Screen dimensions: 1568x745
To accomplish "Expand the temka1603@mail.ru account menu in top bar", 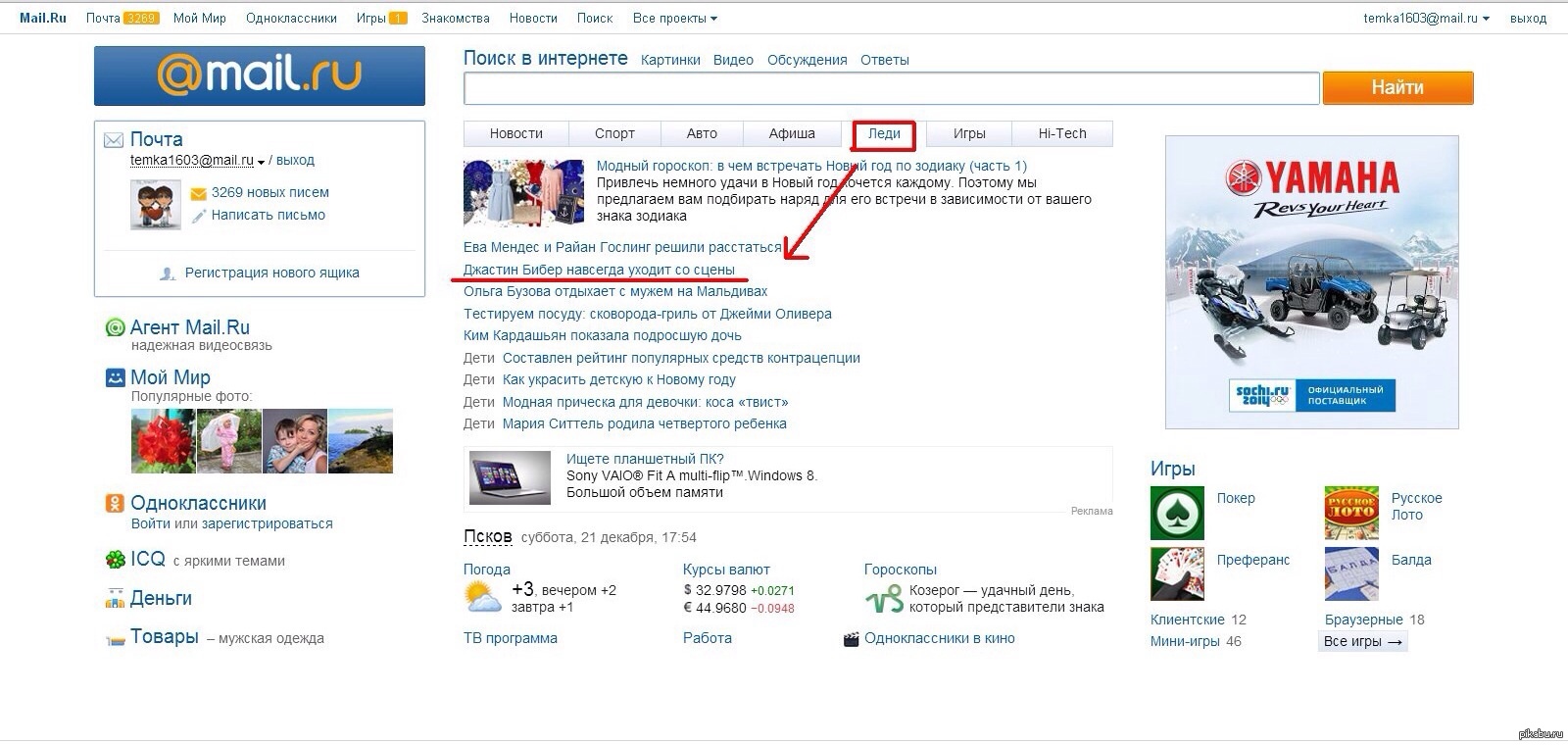I will pyautogui.click(x=1426, y=19).
